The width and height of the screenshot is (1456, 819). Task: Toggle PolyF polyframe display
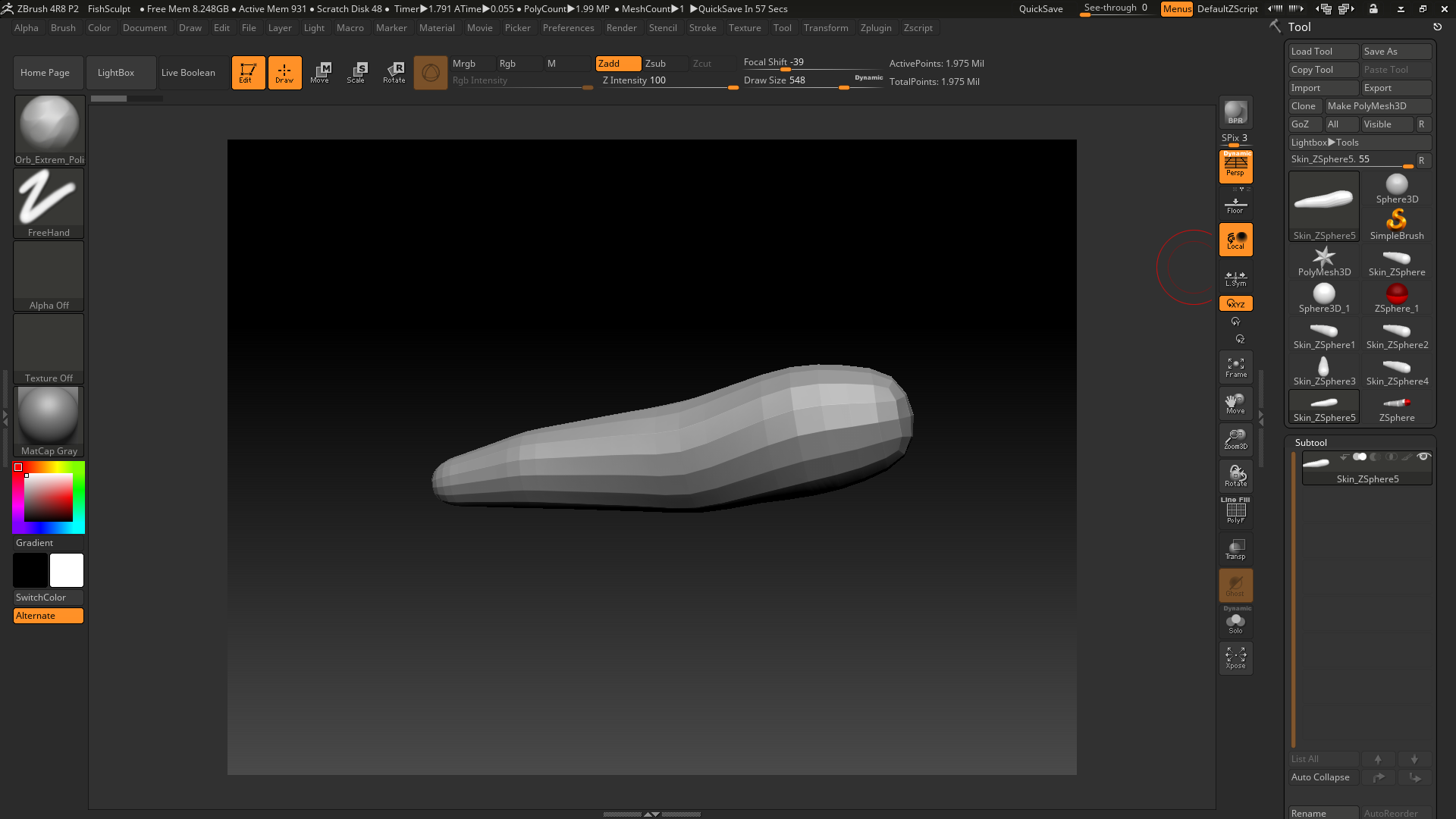point(1235,512)
